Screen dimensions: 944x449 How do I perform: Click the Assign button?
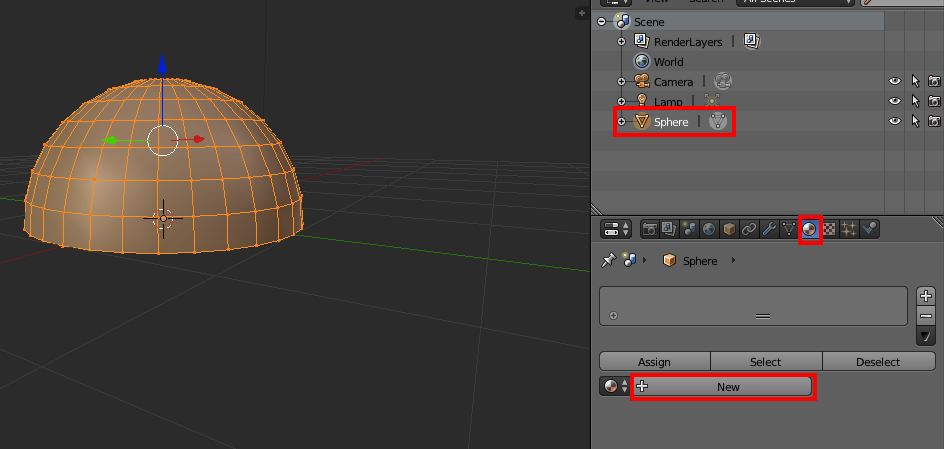click(654, 362)
